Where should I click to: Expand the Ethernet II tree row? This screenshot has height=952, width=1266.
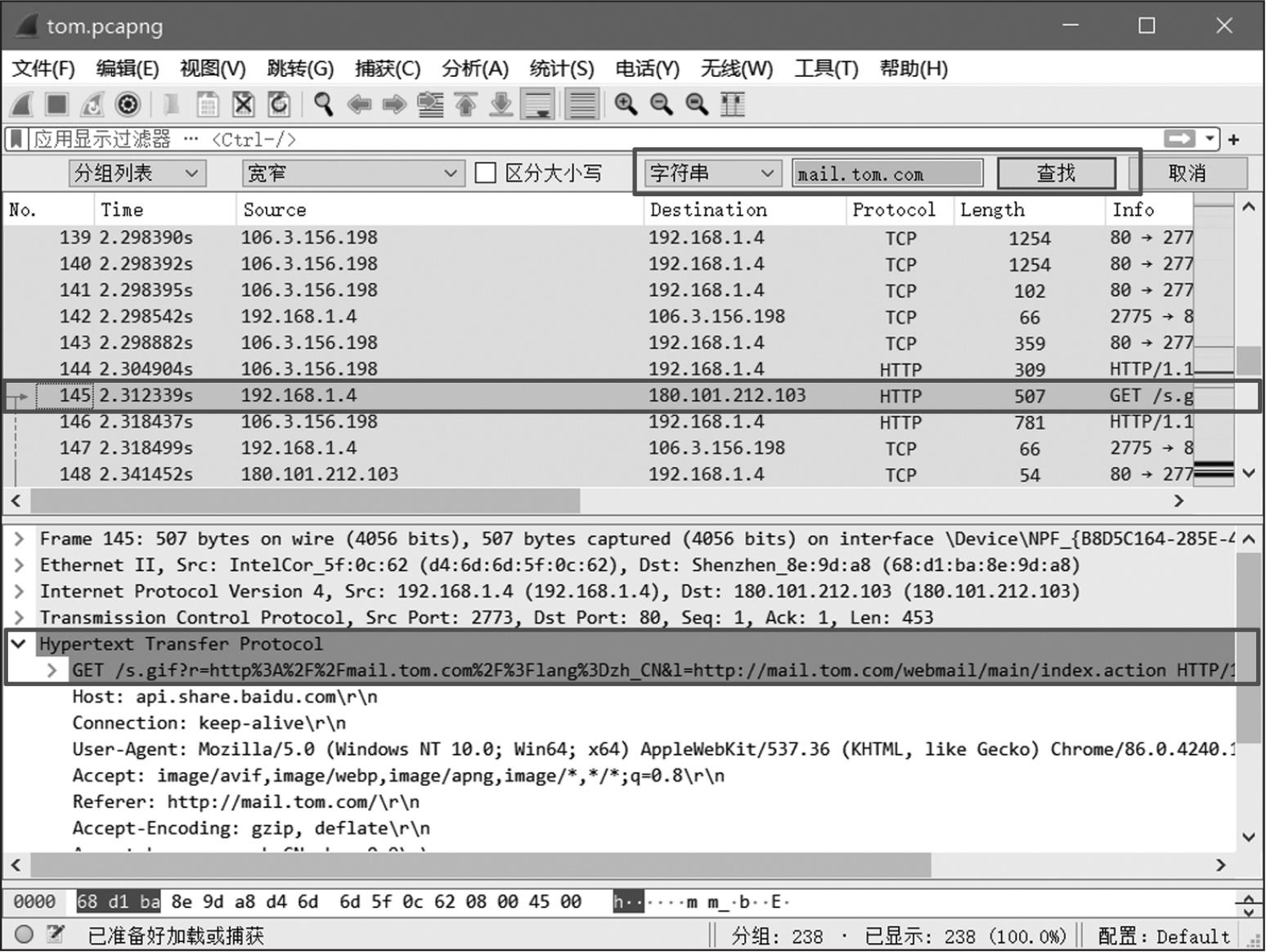(x=20, y=565)
